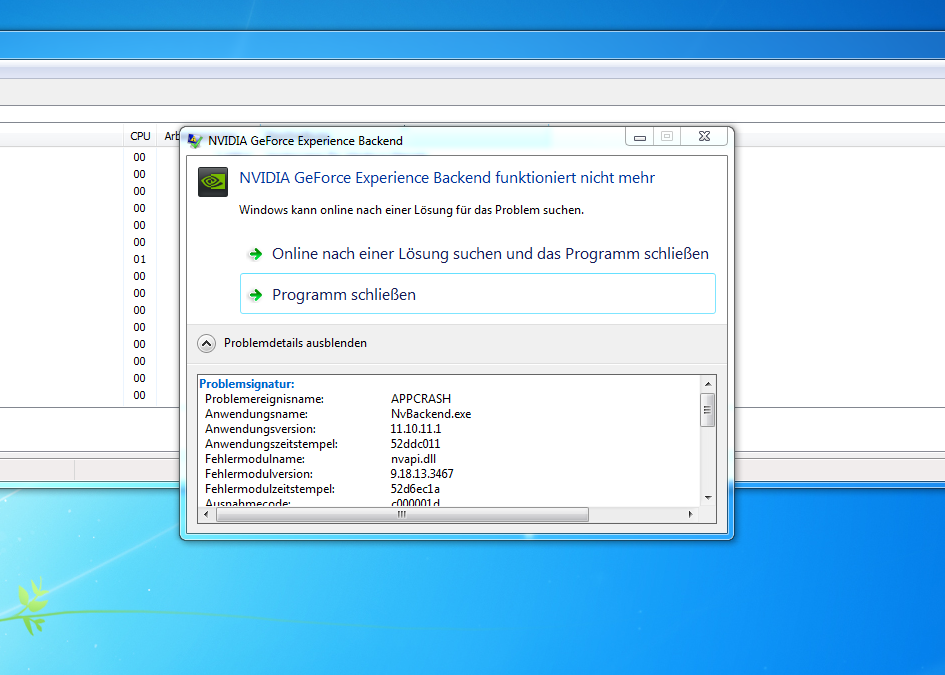Click right arrow of details horizontal scrollbar

(x=691, y=514)
